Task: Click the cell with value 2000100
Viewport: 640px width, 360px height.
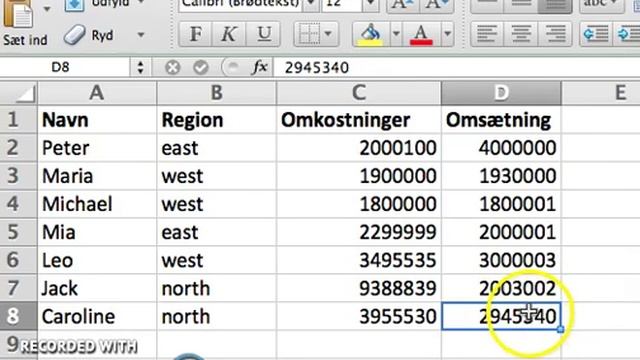Action: tap(359, 148)
